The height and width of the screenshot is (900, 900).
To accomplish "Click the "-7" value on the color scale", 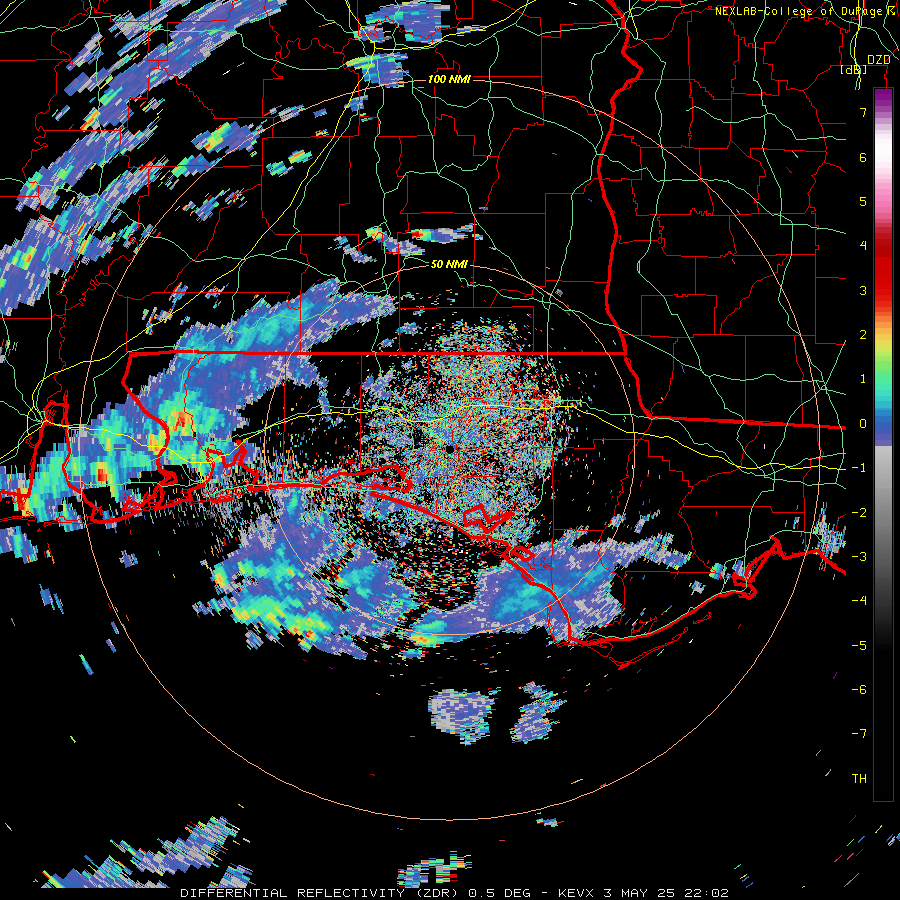I will pyautogui.click(x=859, y=734).
